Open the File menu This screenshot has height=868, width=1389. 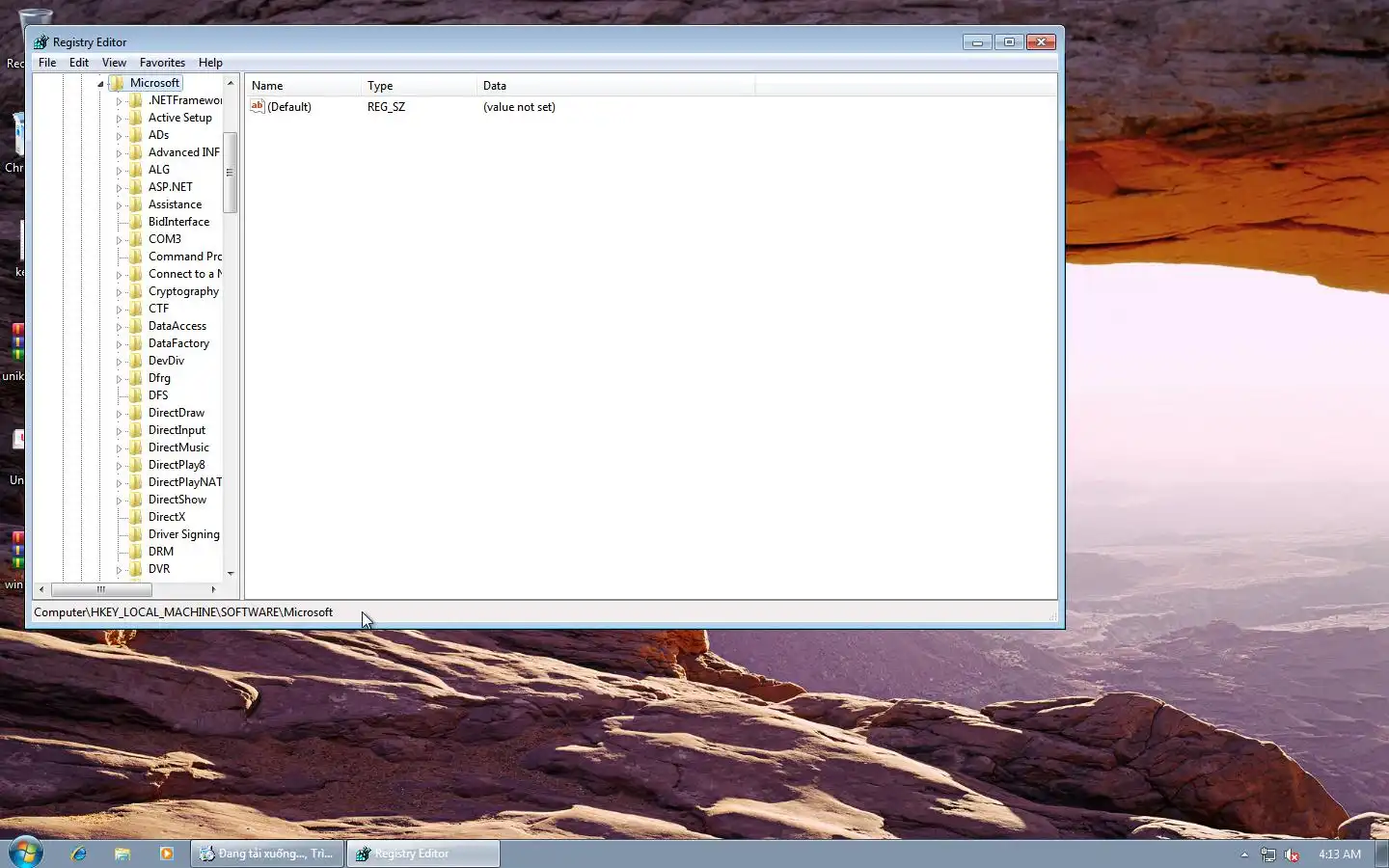(x=47, y=63)
